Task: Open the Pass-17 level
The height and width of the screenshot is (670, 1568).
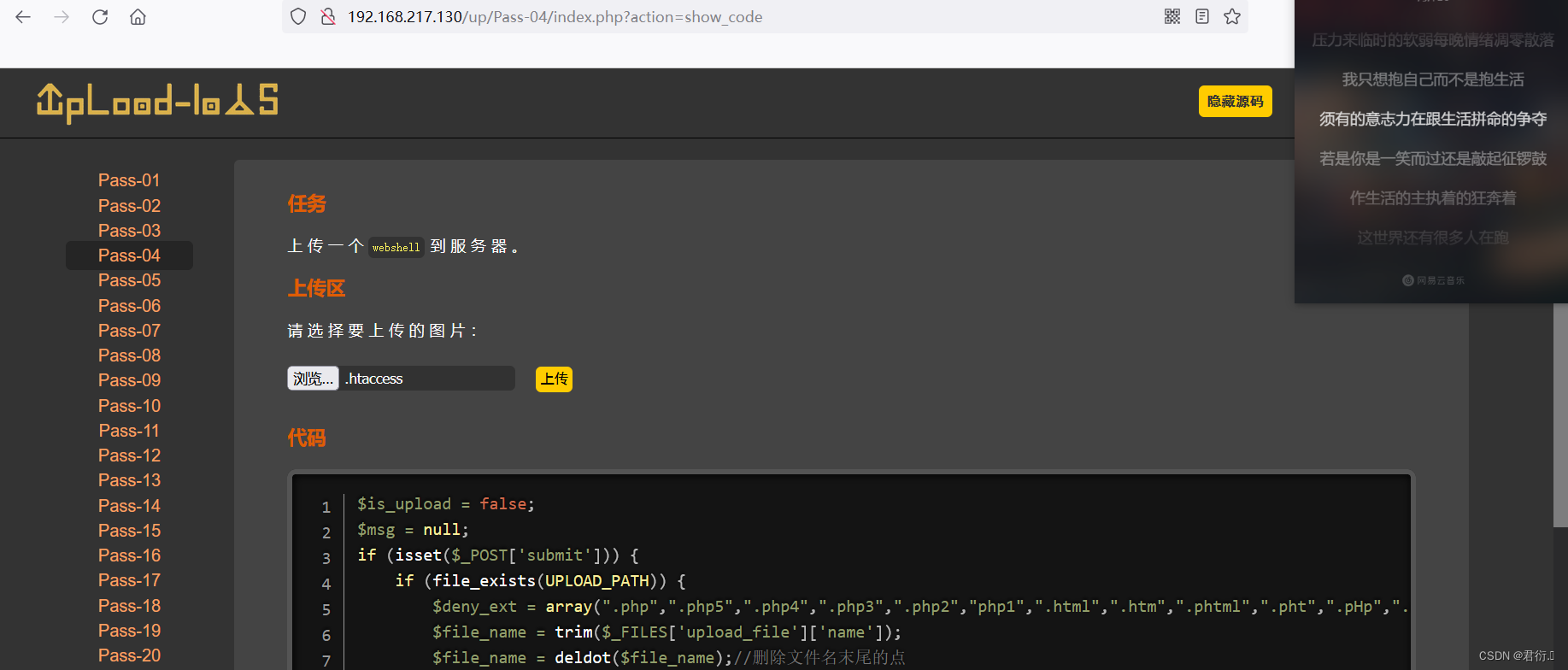Action: click(x=129, y=580)
